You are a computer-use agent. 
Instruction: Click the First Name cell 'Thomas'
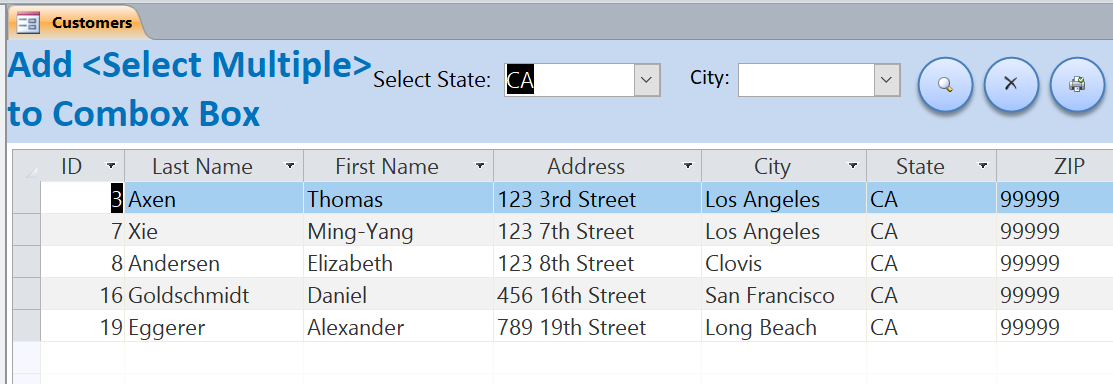pyautogui.click(x=398, y=199)
